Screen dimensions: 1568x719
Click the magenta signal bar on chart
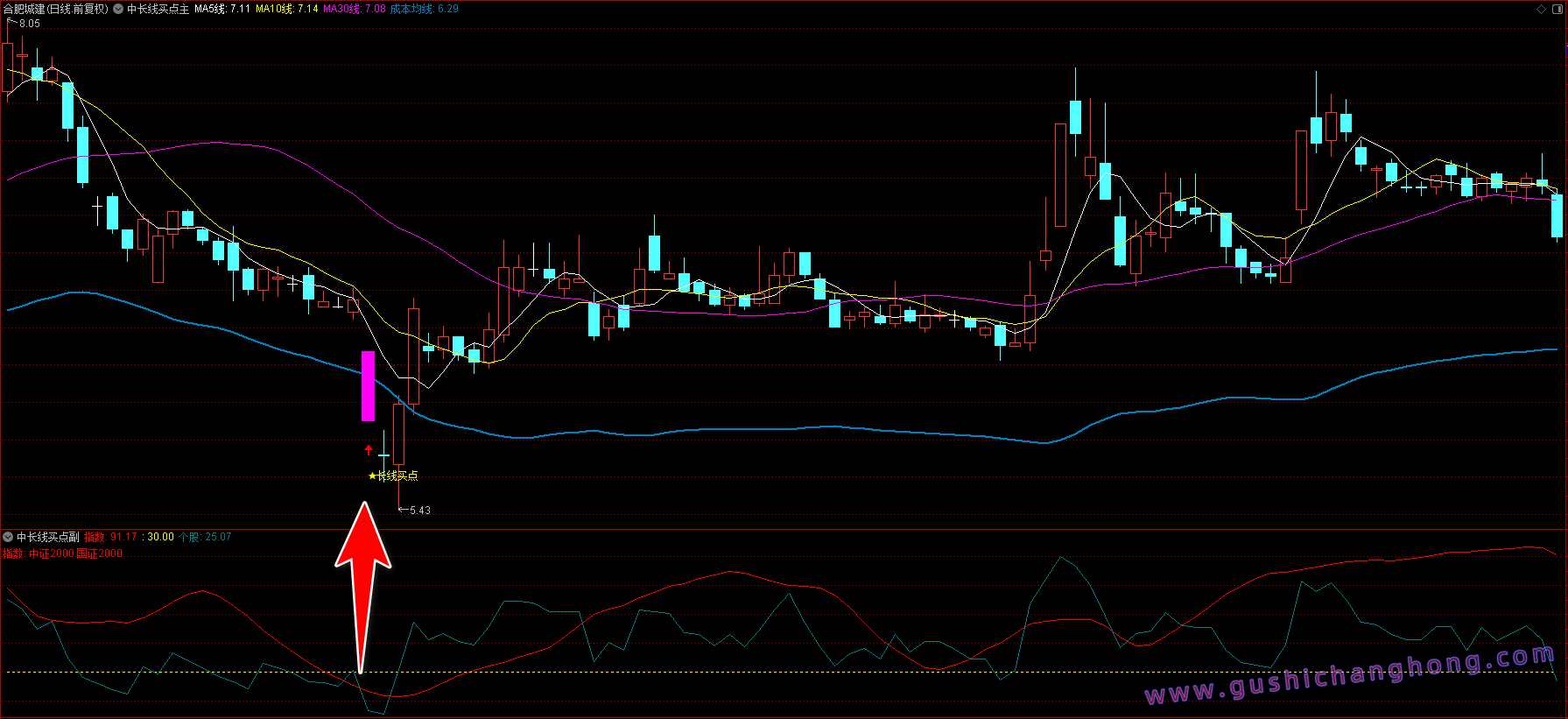point(368,386)
